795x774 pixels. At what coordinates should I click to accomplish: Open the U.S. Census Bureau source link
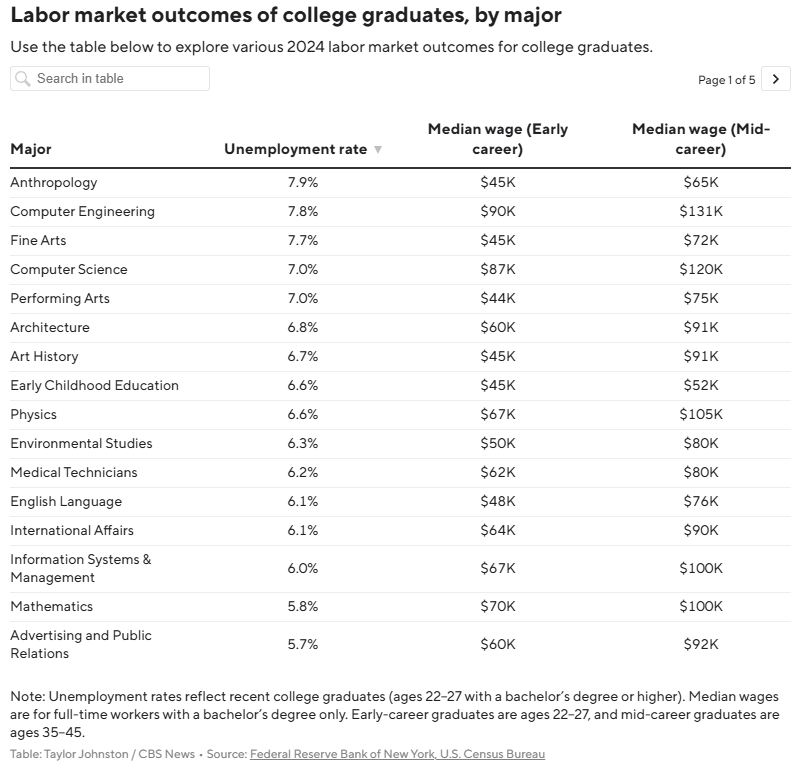coord(492,754)
